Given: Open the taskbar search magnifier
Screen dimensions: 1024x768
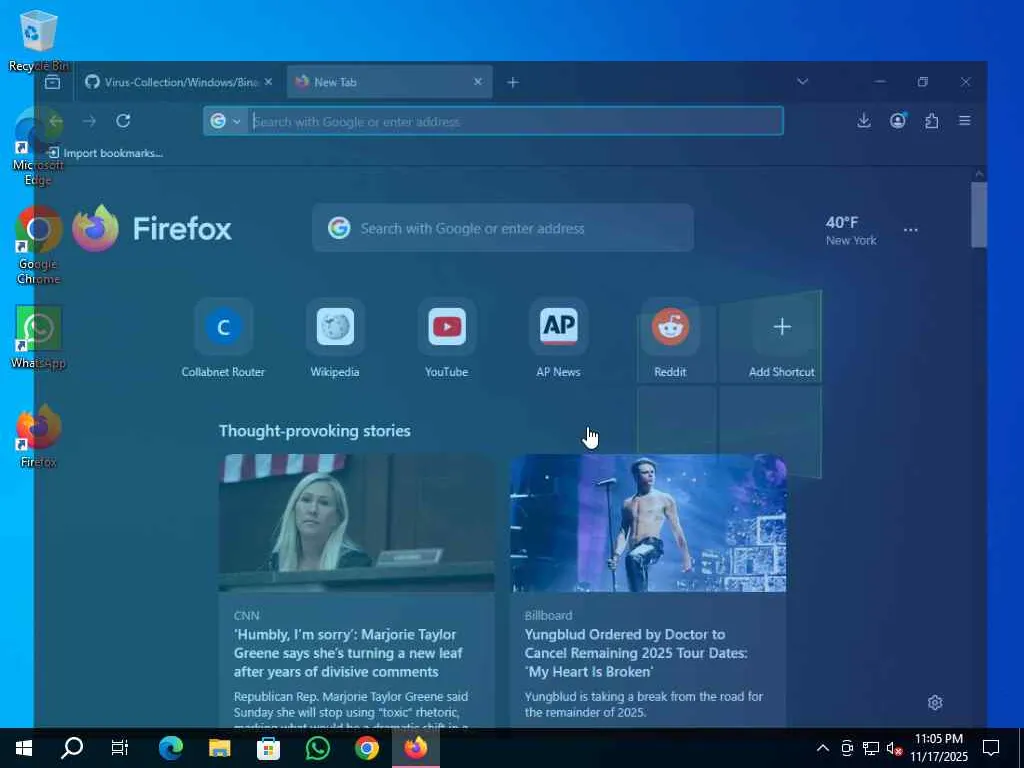Looking at the screenshot, I should pyautogui.click(x=72, y=748).
